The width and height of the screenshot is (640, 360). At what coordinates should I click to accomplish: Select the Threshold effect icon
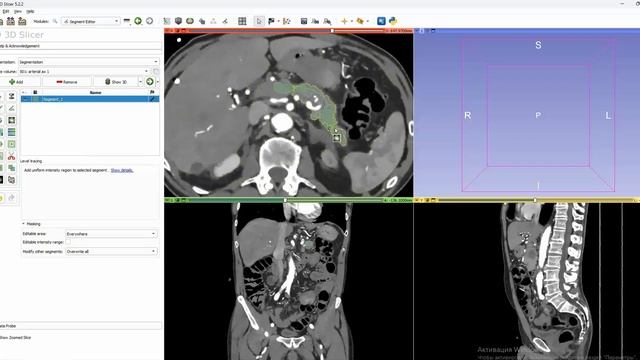pos(11,96)
